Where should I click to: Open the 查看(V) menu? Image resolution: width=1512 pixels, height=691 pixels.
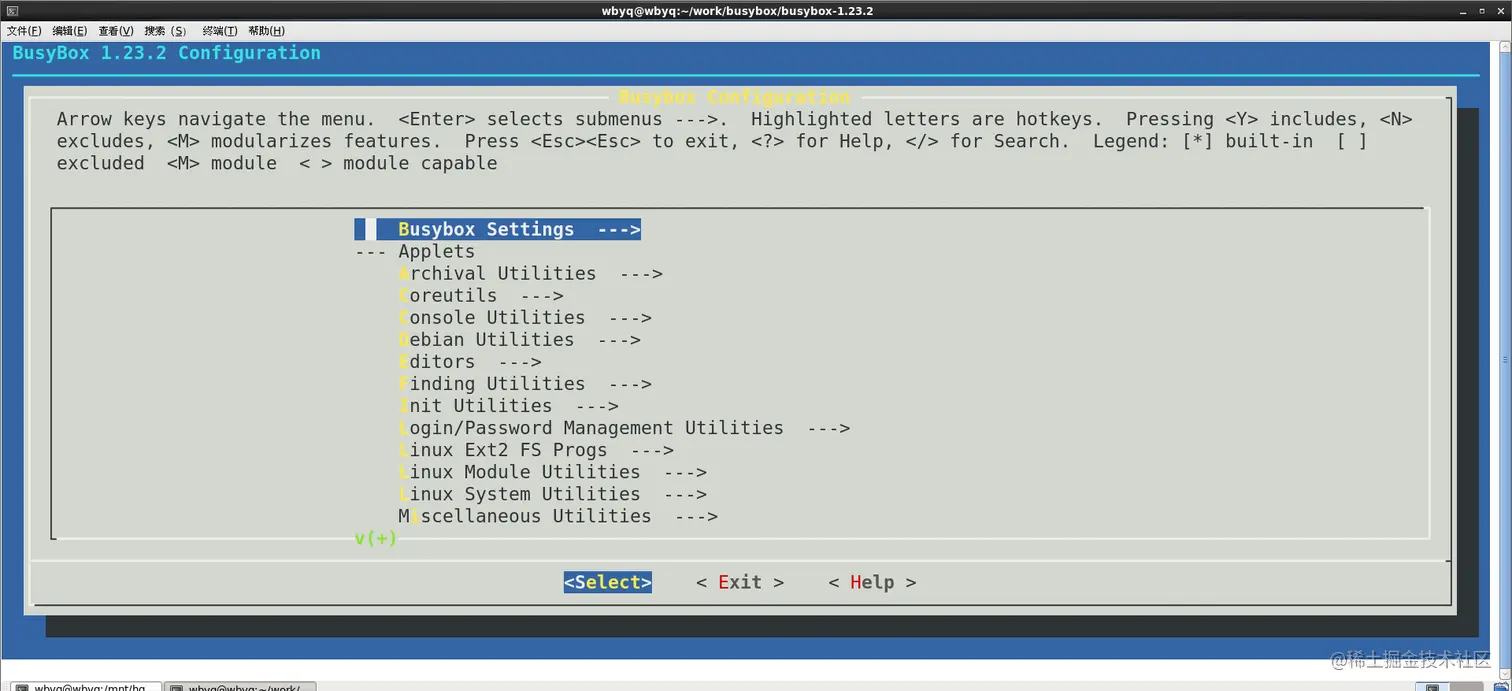(x=116, y=31)
